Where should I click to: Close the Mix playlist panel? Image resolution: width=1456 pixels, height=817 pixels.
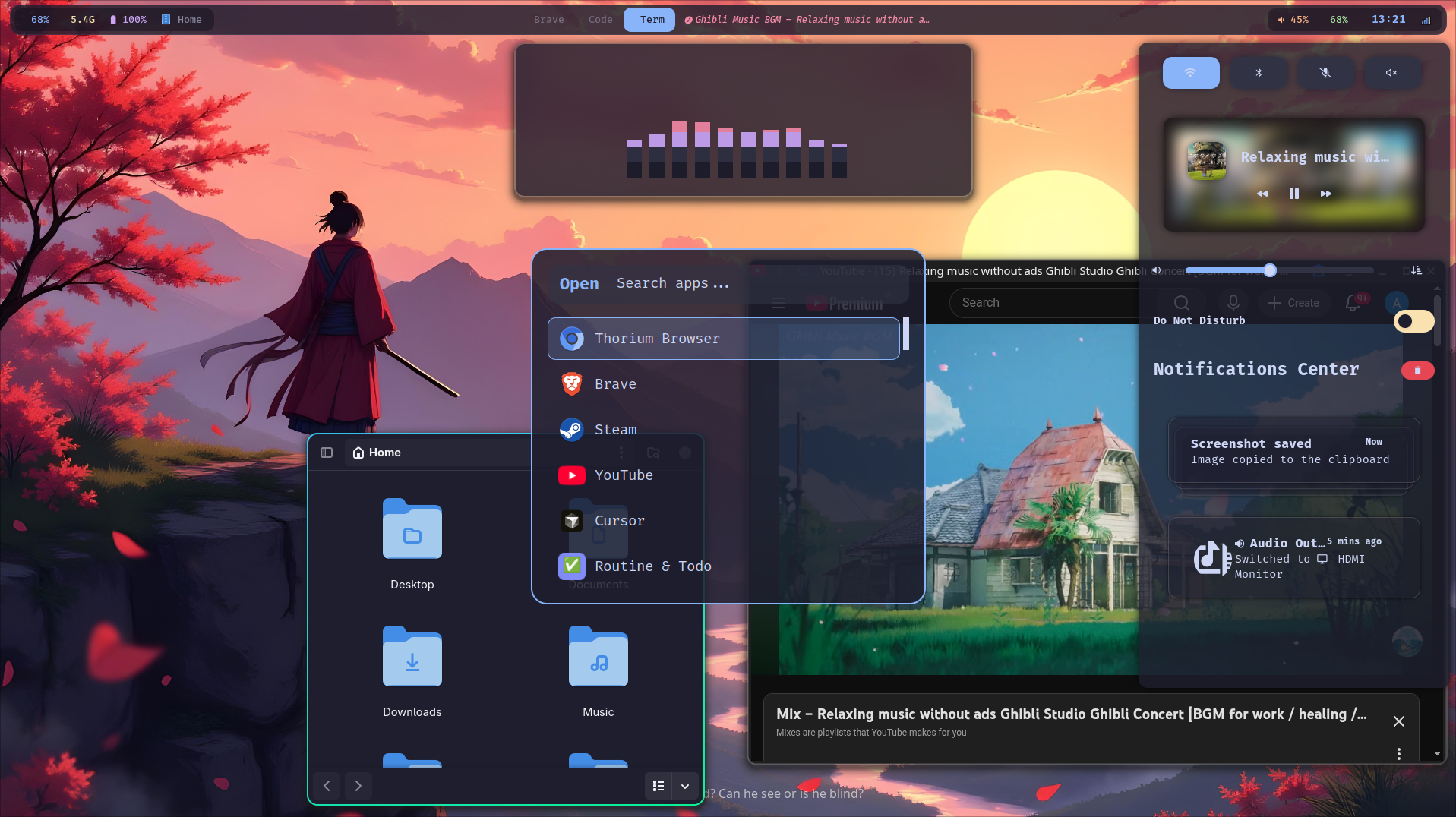1399,721
